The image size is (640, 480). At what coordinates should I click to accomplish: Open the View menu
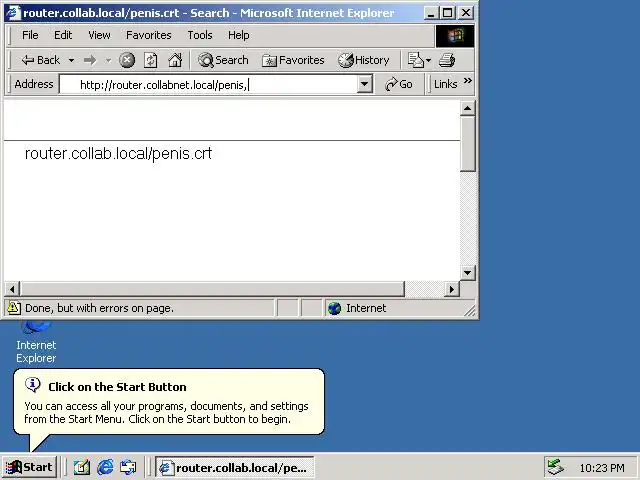click(99, 35)
